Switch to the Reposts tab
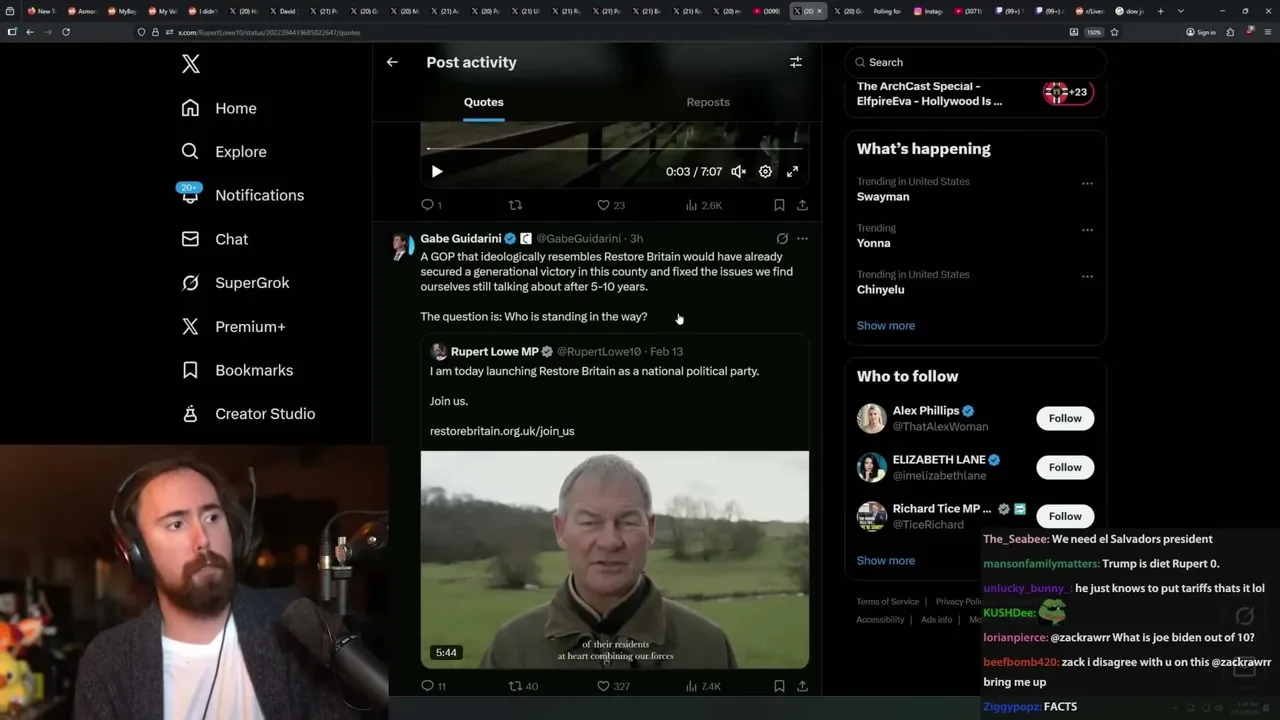Screen dimensions: 1280x720 click(x=708, y=102)
